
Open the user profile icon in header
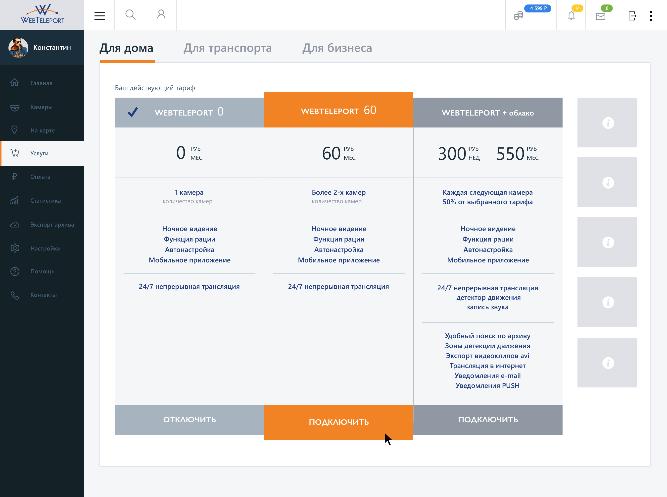(x=161, y=15)
